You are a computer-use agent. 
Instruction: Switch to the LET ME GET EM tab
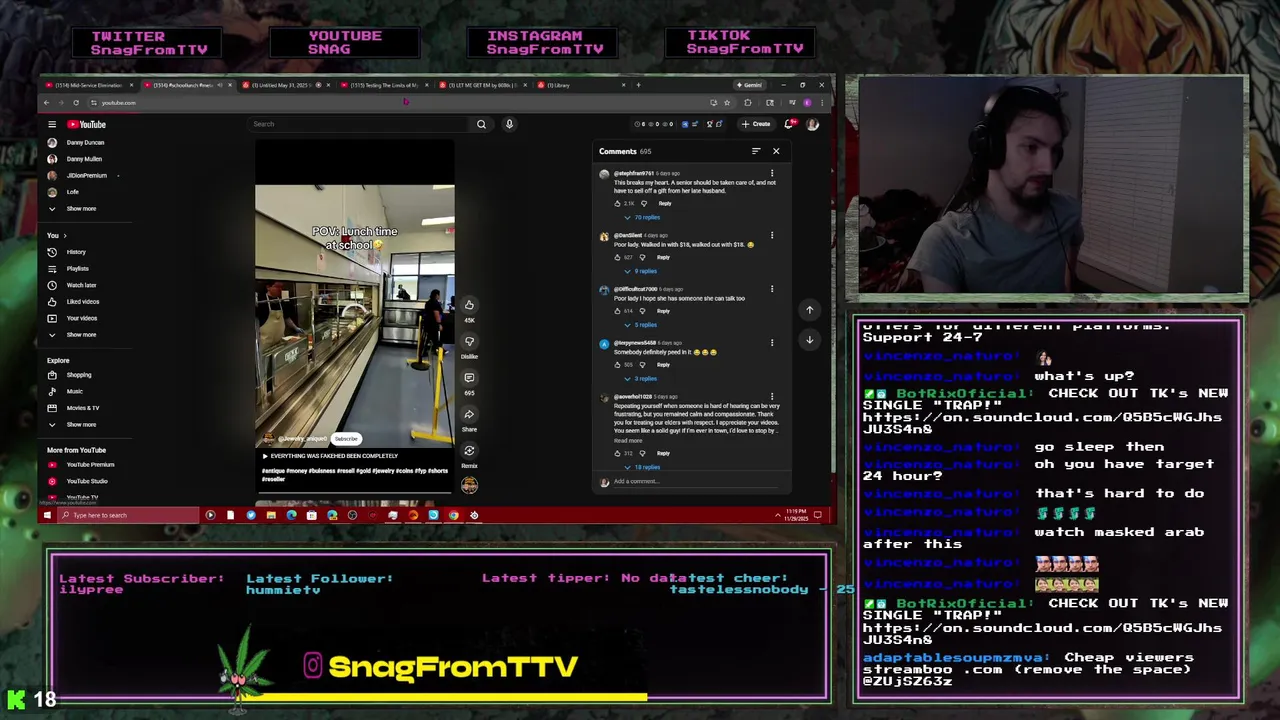[x=483, y=85]
